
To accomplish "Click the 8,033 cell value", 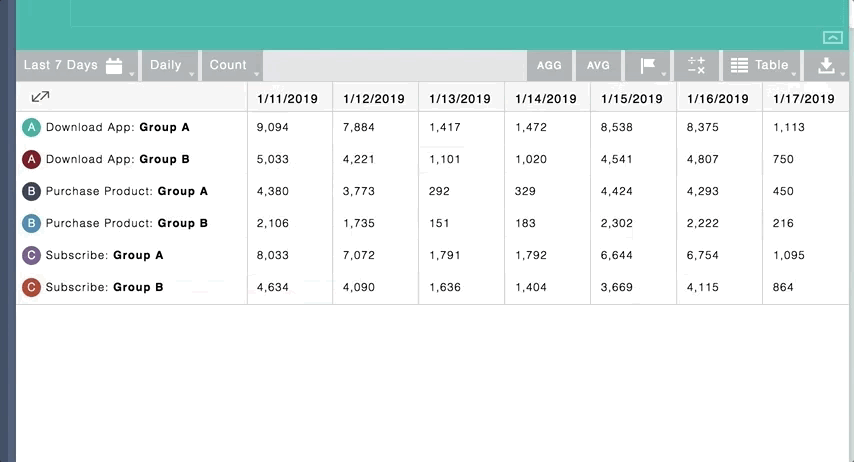I will pyautogui.click(x=273, y=256).
